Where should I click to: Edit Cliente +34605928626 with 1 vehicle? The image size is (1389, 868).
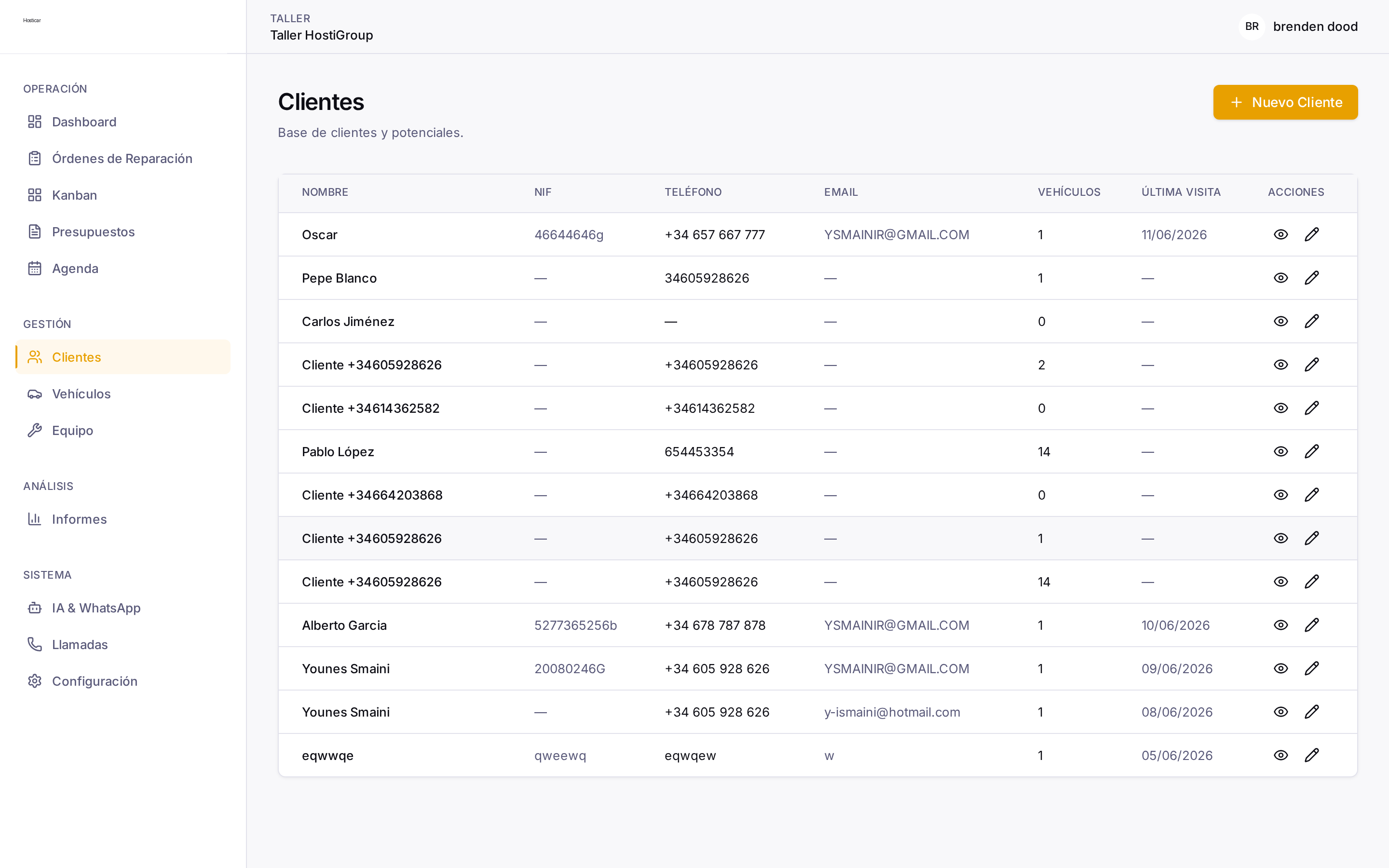point(1311,538)
